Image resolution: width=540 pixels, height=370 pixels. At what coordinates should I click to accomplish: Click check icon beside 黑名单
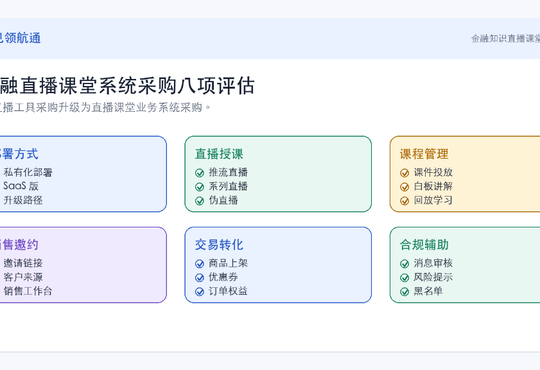[x=405, y=292]
